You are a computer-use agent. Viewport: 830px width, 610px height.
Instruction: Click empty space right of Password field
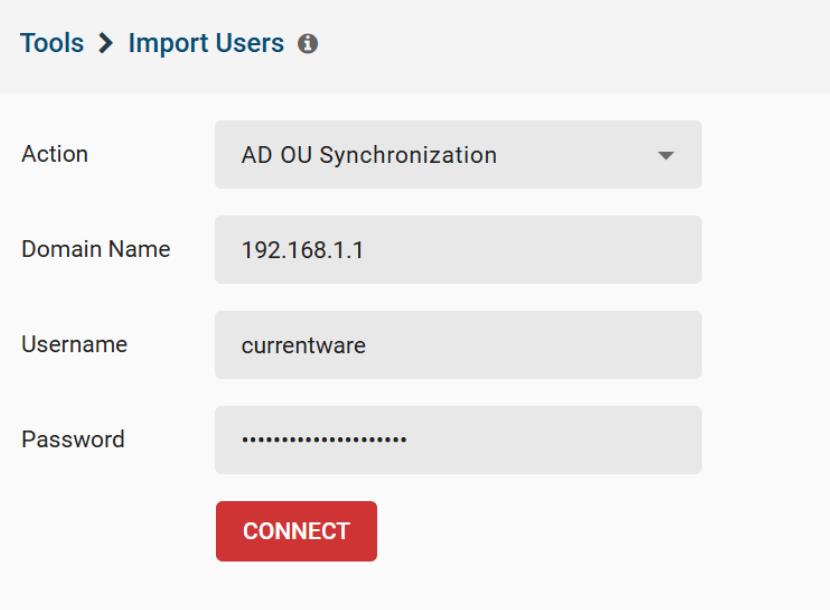[x=765, y=440]
